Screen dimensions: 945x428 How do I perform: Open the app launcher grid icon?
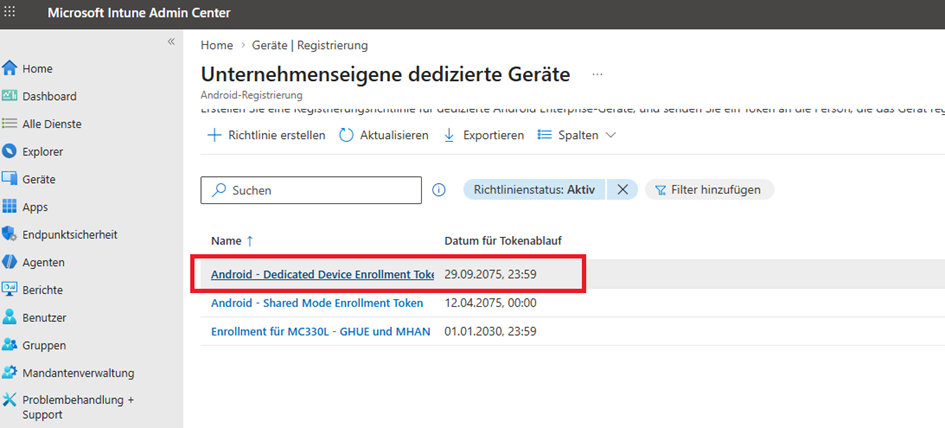tap(10, 12)
